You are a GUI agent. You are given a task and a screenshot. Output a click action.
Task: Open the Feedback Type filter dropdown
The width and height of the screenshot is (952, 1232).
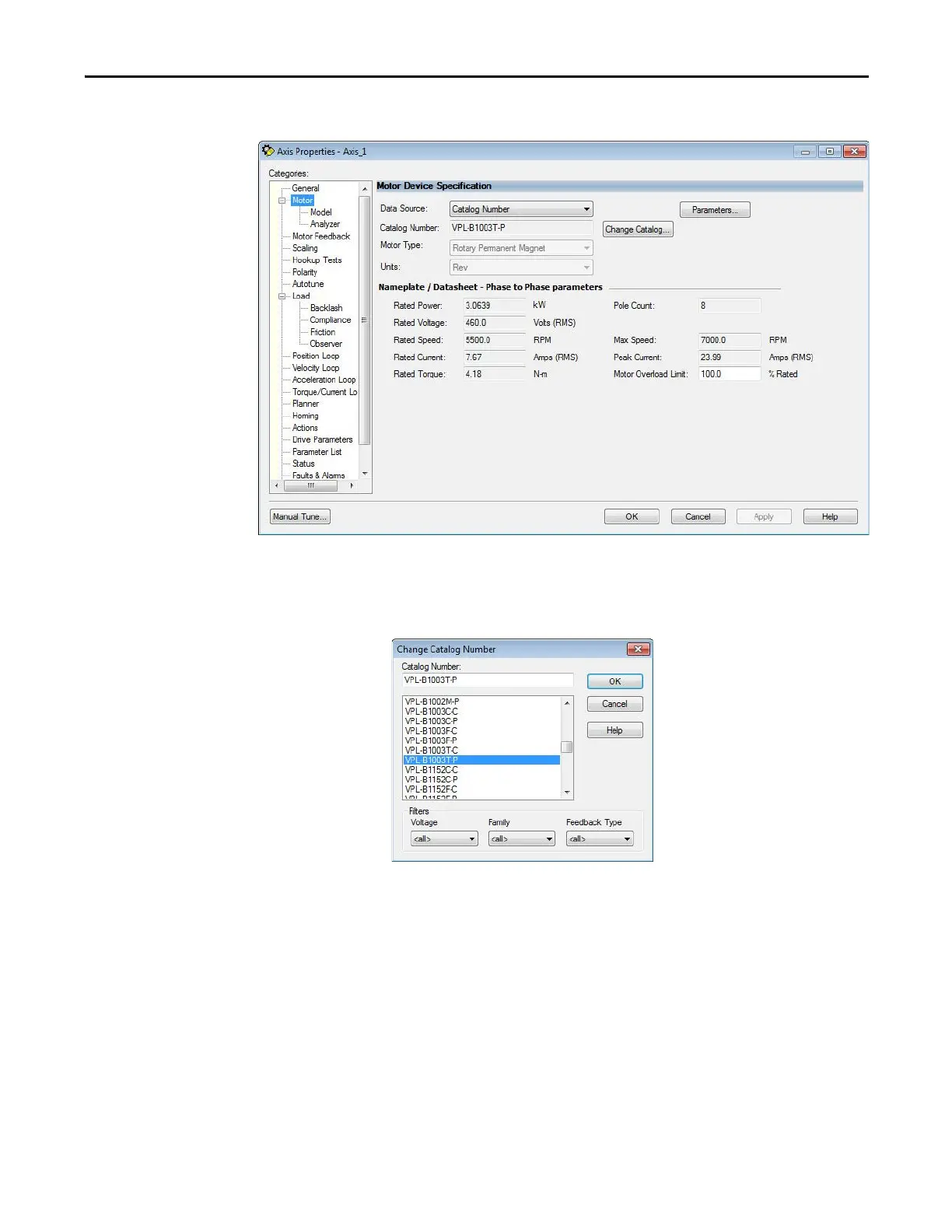coord(600,839)
